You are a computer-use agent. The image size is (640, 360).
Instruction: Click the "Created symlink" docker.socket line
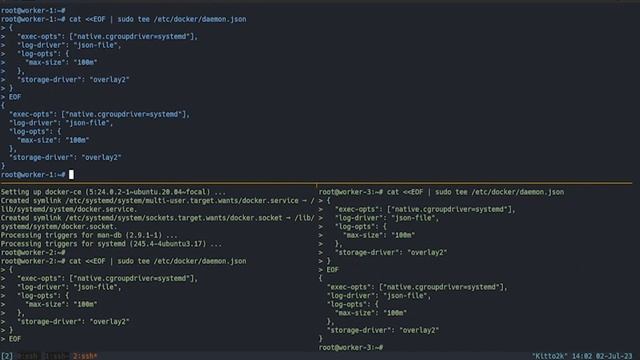pos(158,222)
